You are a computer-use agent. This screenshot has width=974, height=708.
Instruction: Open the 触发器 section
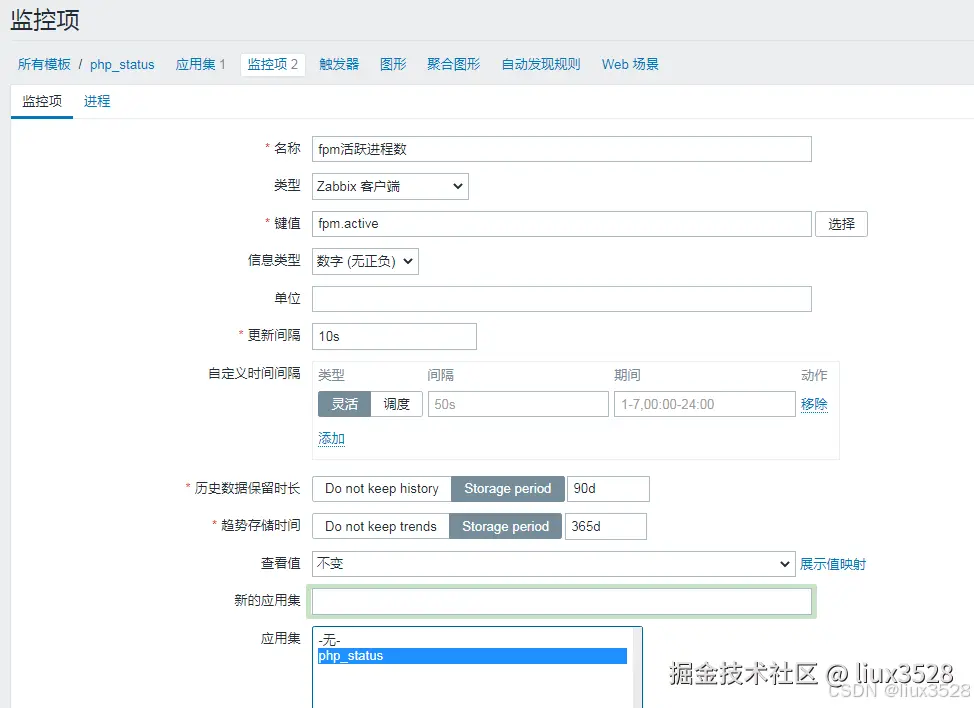(339, 65)
